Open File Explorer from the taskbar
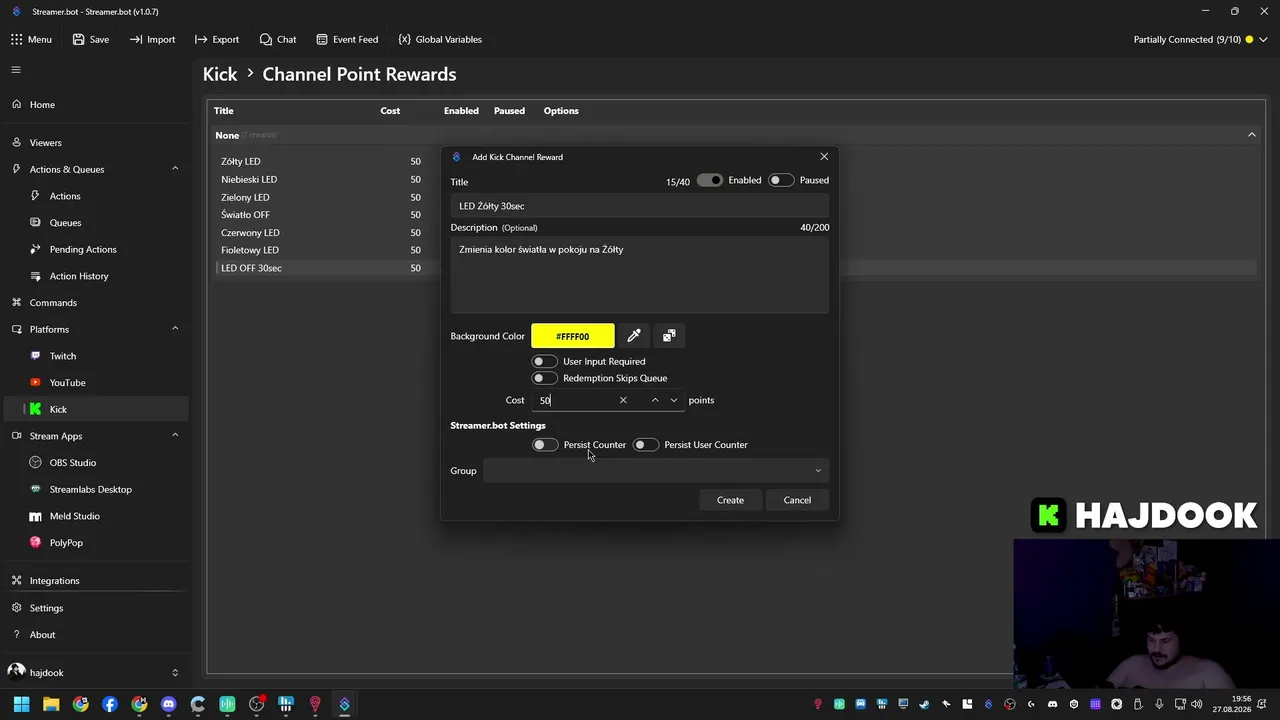This screenshot has width=1280, height=720. pos(51,704)
